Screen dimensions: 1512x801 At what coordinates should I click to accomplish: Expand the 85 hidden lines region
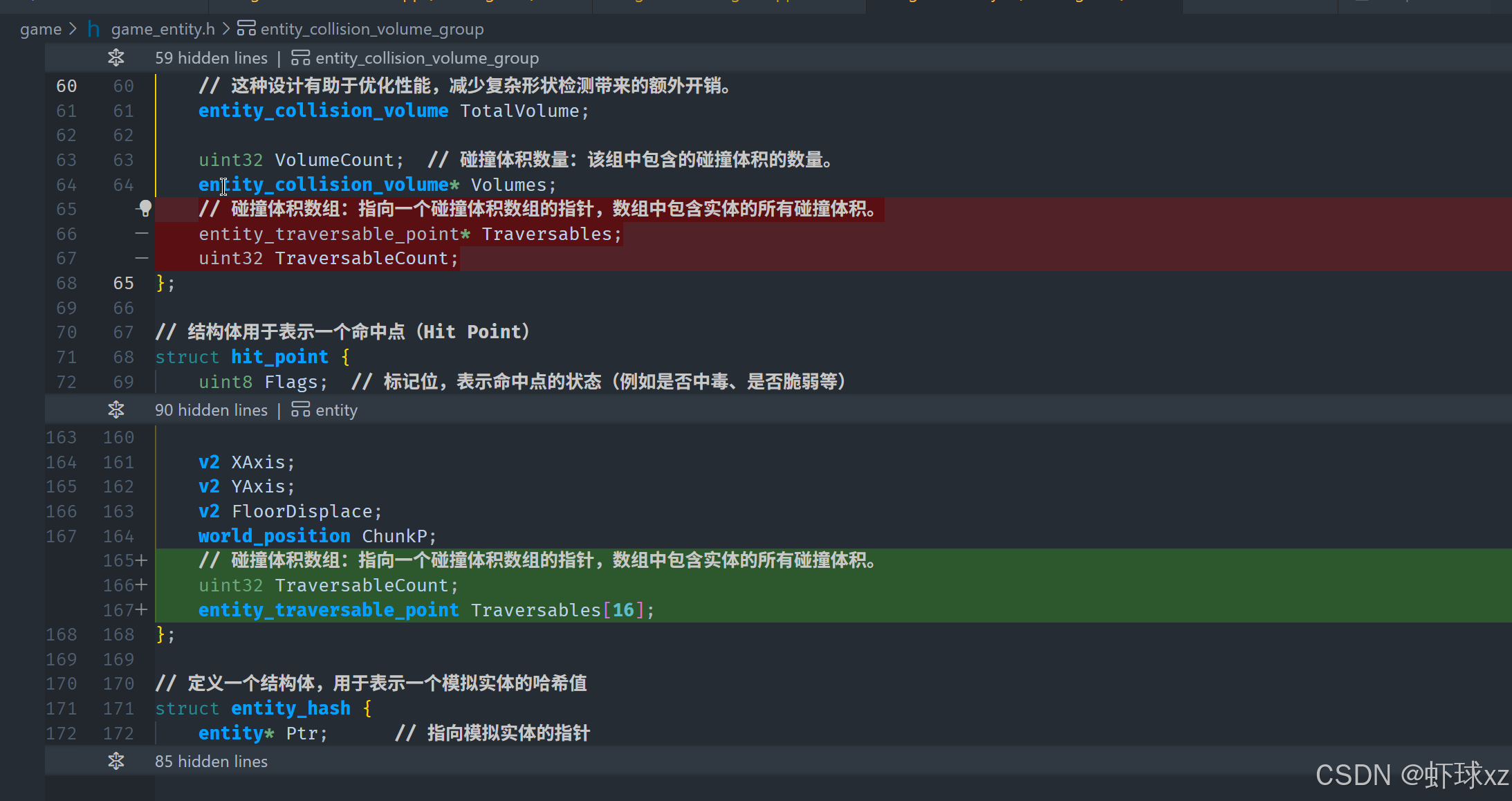coord(211,762)
